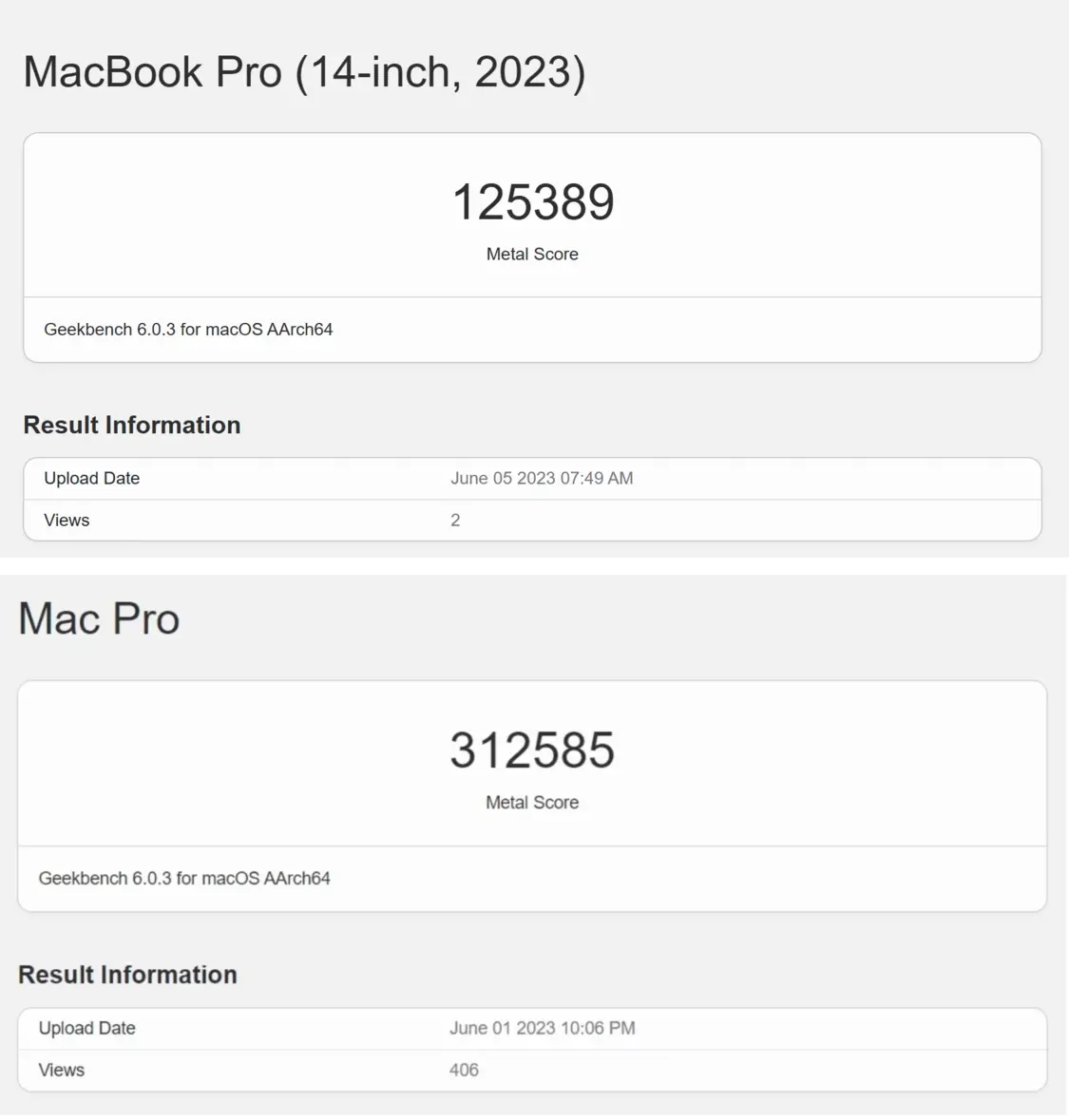The image size is (1069, 1120).
Task: Click Geekbench 6.0.3 text in Mac Pro card
Action: click(x=184, y=879)
